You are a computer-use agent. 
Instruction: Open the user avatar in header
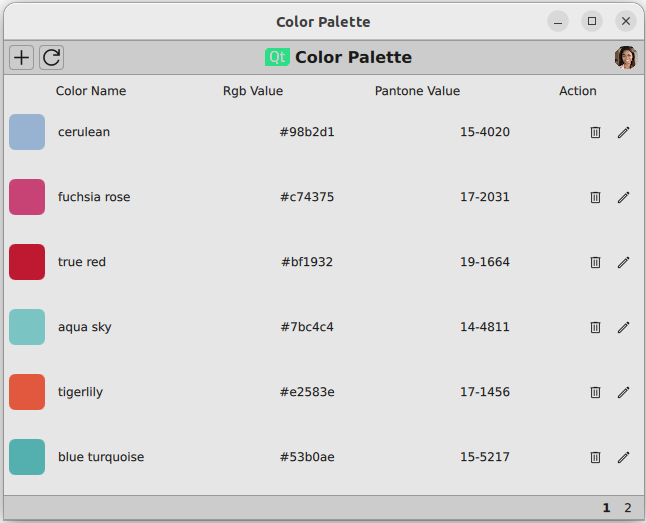[x=625, y=57]
